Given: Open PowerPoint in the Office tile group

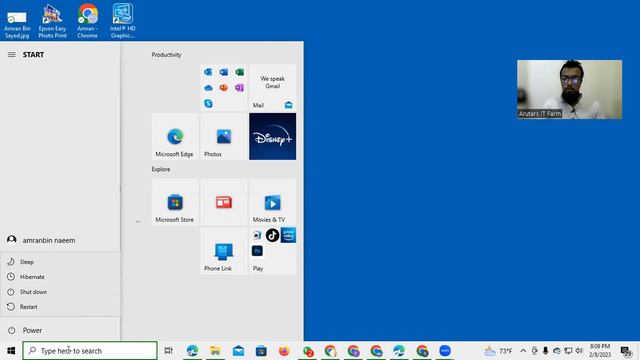Looking at the screenshot, I should [x=224, y=88].
